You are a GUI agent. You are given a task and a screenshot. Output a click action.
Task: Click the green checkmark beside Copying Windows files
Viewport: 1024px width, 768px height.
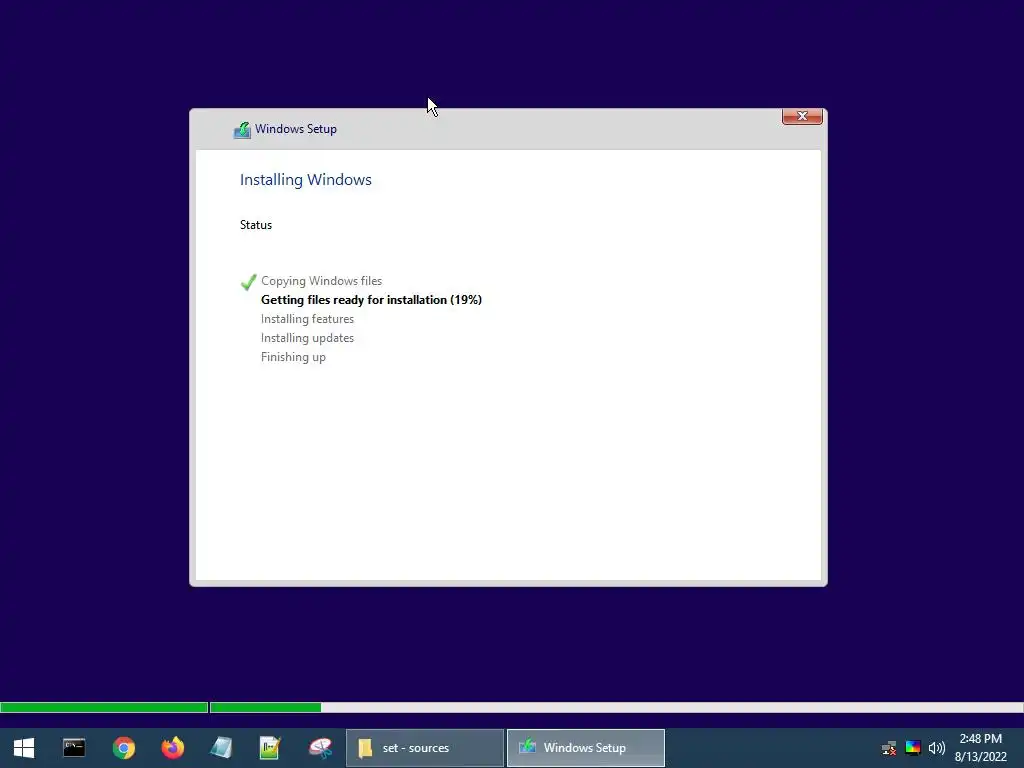point(248,282)
